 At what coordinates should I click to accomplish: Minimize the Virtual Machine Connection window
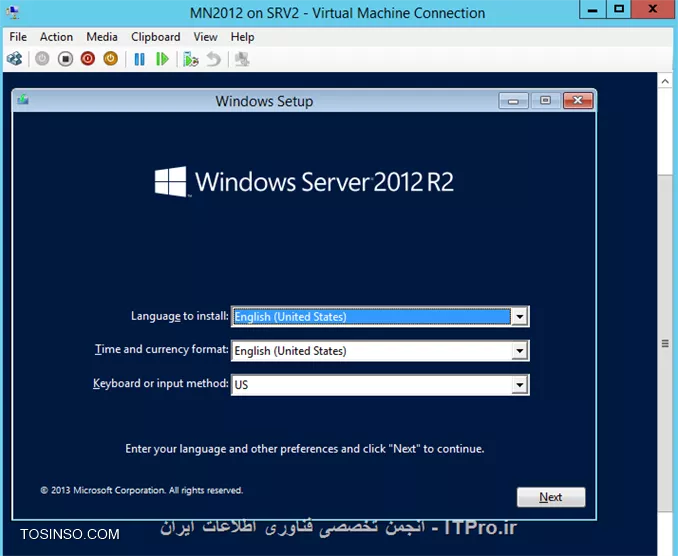[x=592, y=10]
